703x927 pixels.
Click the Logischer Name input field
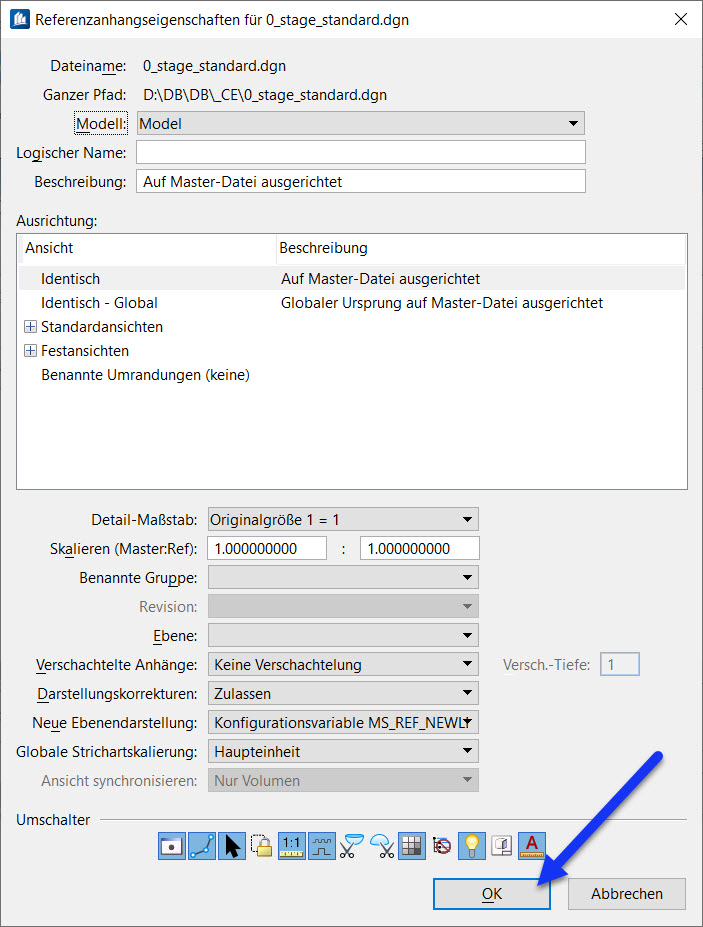pos(361,152)
